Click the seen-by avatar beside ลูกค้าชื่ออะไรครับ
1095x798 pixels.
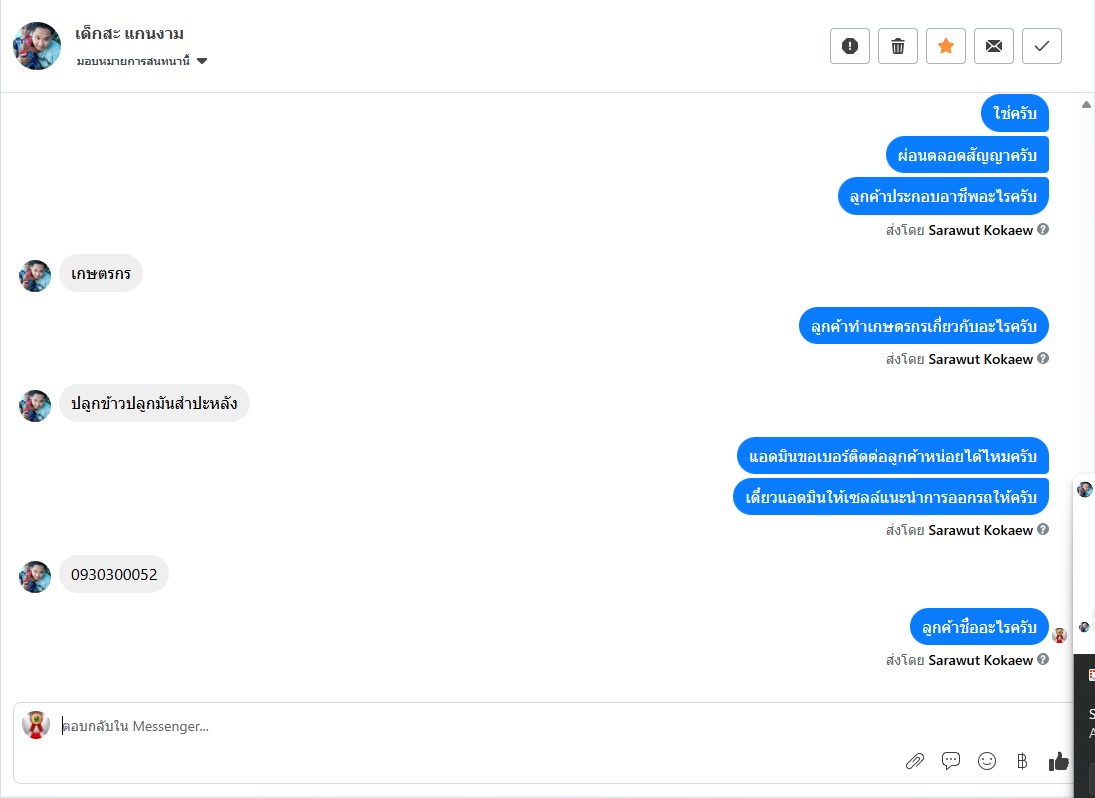point(1059,635)
